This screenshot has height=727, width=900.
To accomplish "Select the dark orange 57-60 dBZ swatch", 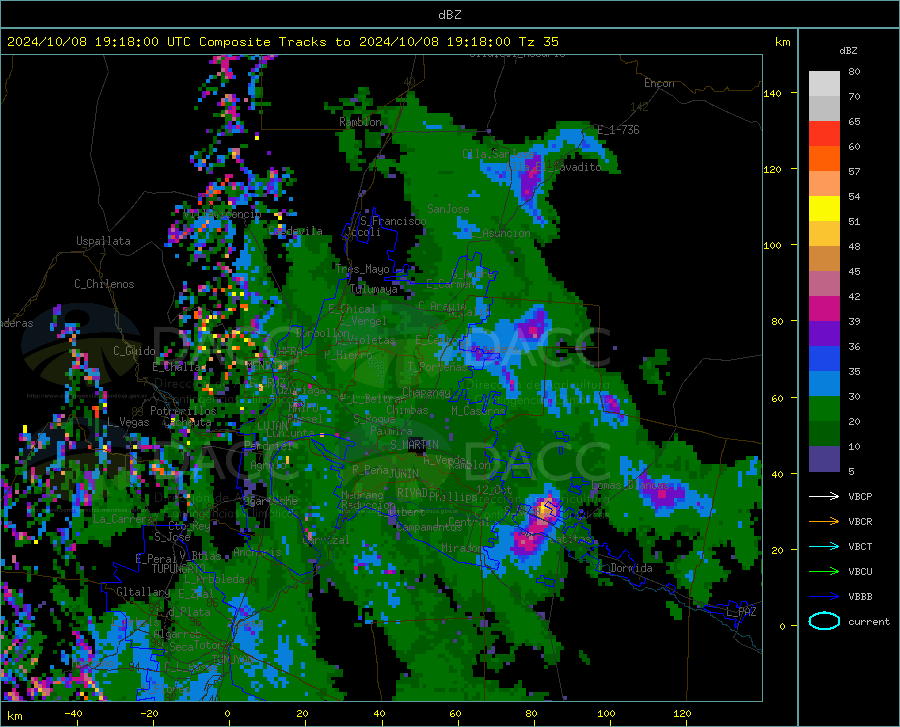I will [824, 159].
